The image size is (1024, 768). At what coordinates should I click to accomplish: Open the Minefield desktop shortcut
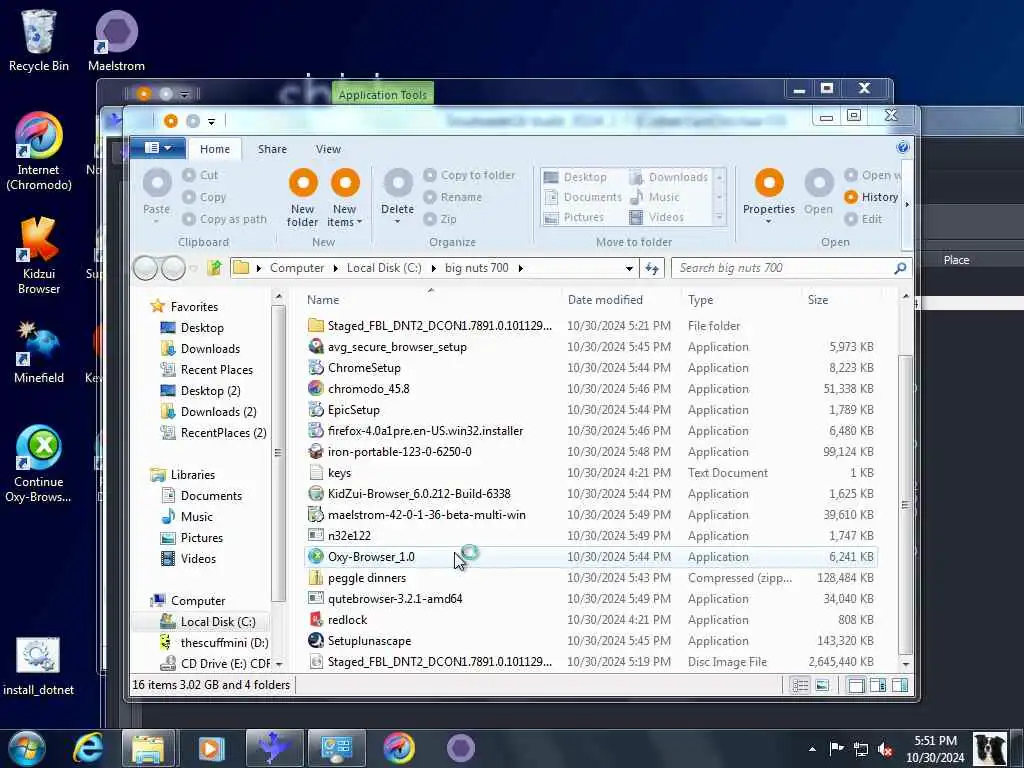39,352
